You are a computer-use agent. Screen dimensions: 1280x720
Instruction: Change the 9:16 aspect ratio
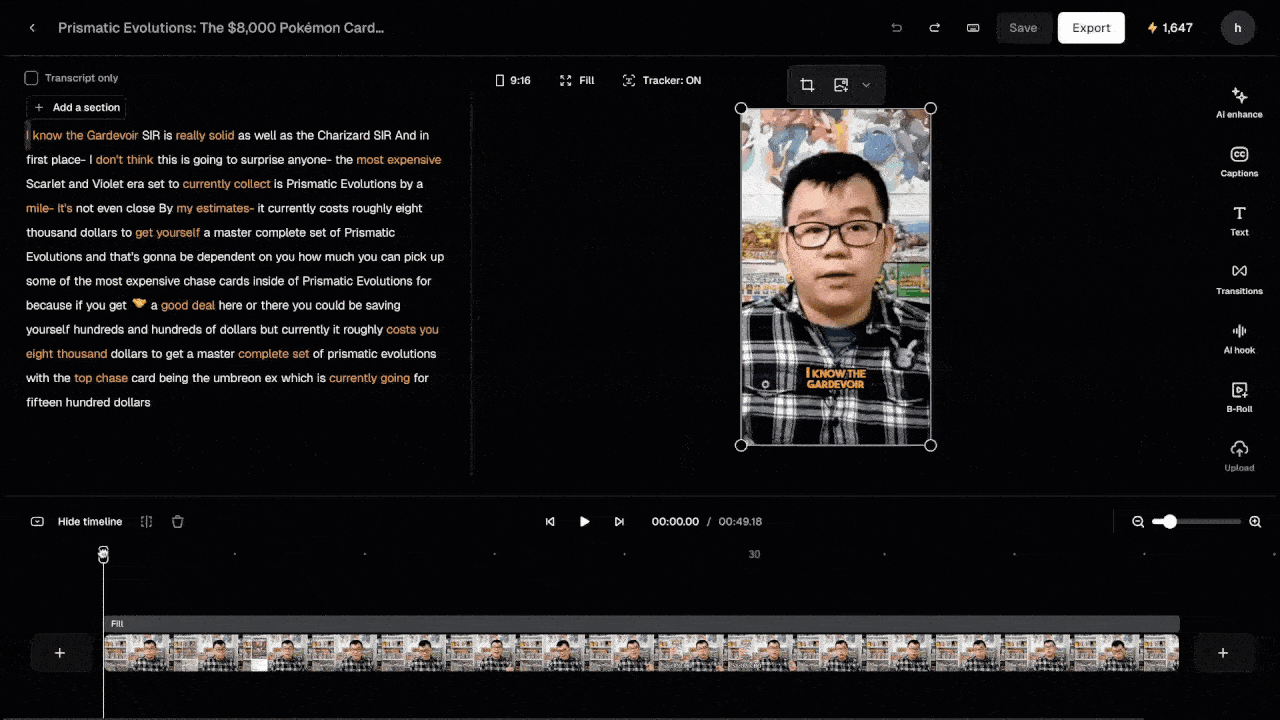pyautogui.click(x=513, y=80)
